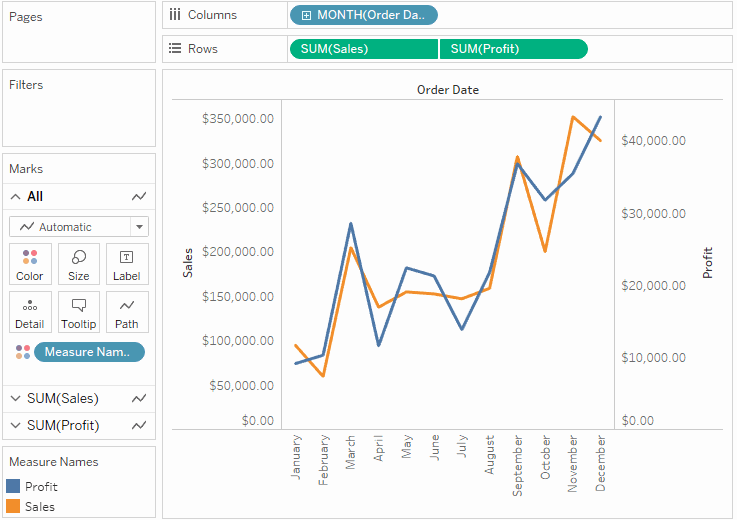
Task: Click line icon beside SUM(Profit) marks row
Action: (x=139, y=425)
